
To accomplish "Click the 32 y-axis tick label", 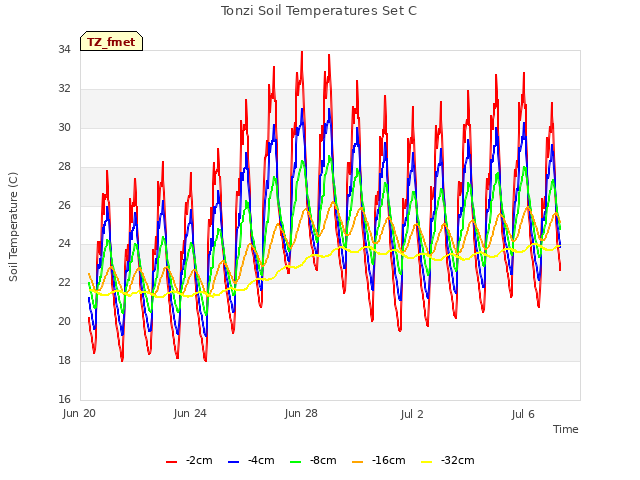I will 64,88.
